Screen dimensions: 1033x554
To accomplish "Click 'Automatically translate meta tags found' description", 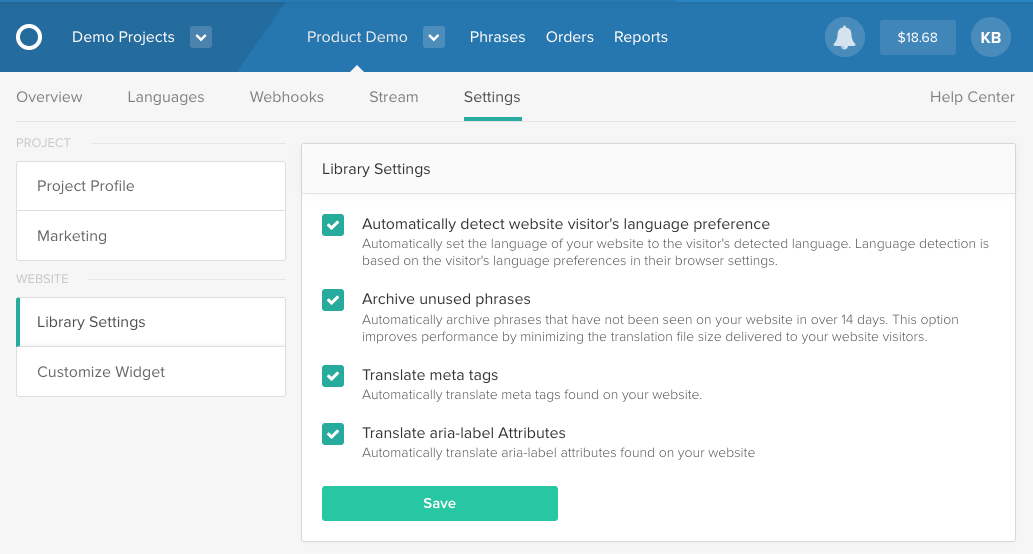I will tap(532, 395).
